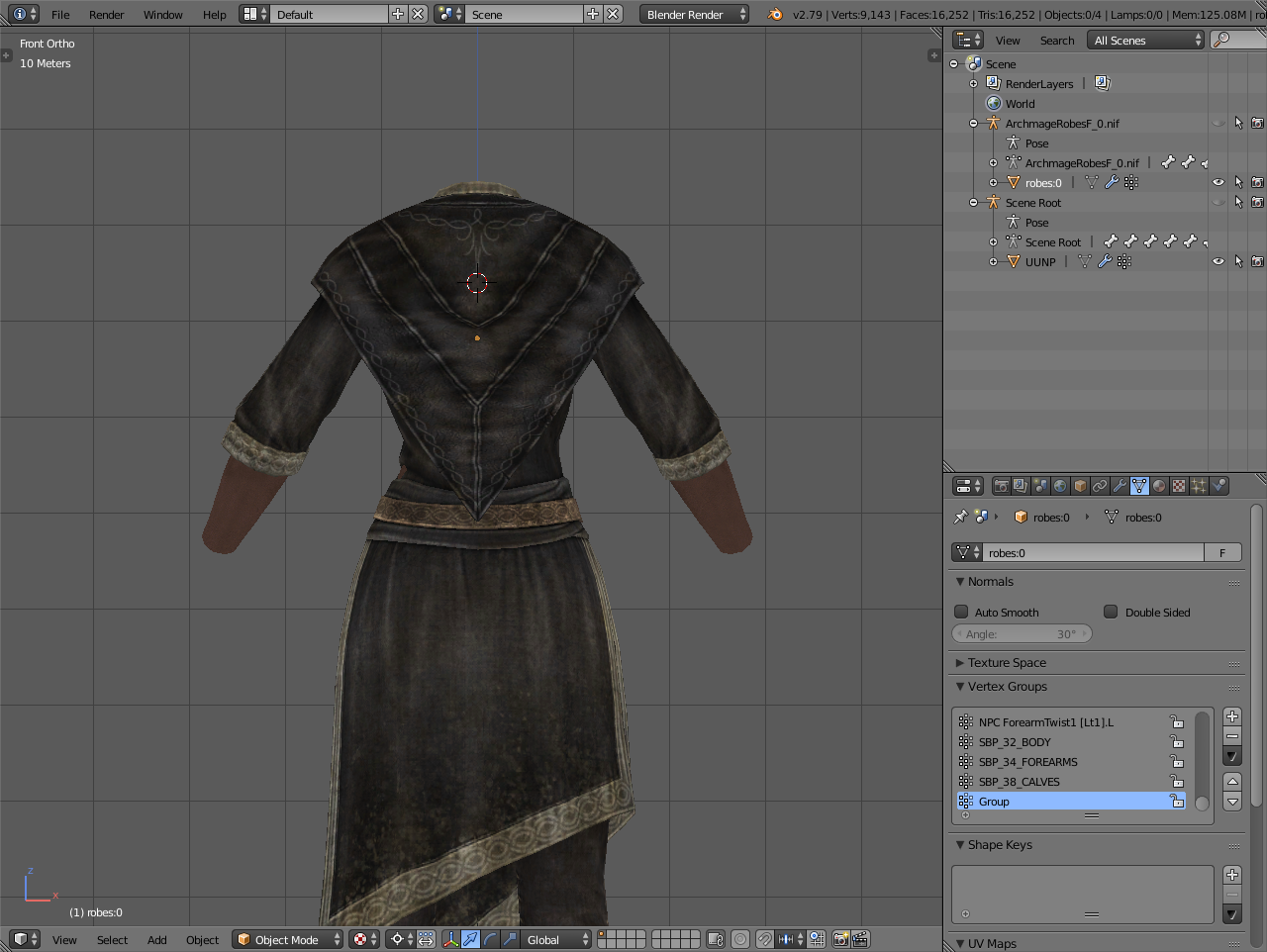Open the 3D viewport Add menu
The image size is (1267, 952).
click(157, 939)
